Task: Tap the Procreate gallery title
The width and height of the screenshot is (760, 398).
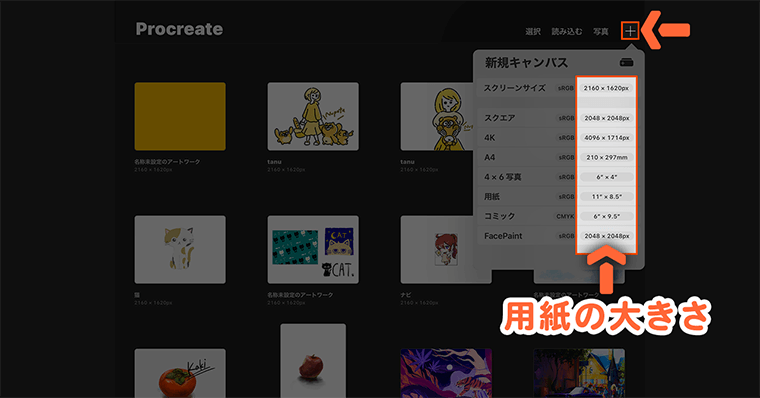Action: tap(179, 29)
